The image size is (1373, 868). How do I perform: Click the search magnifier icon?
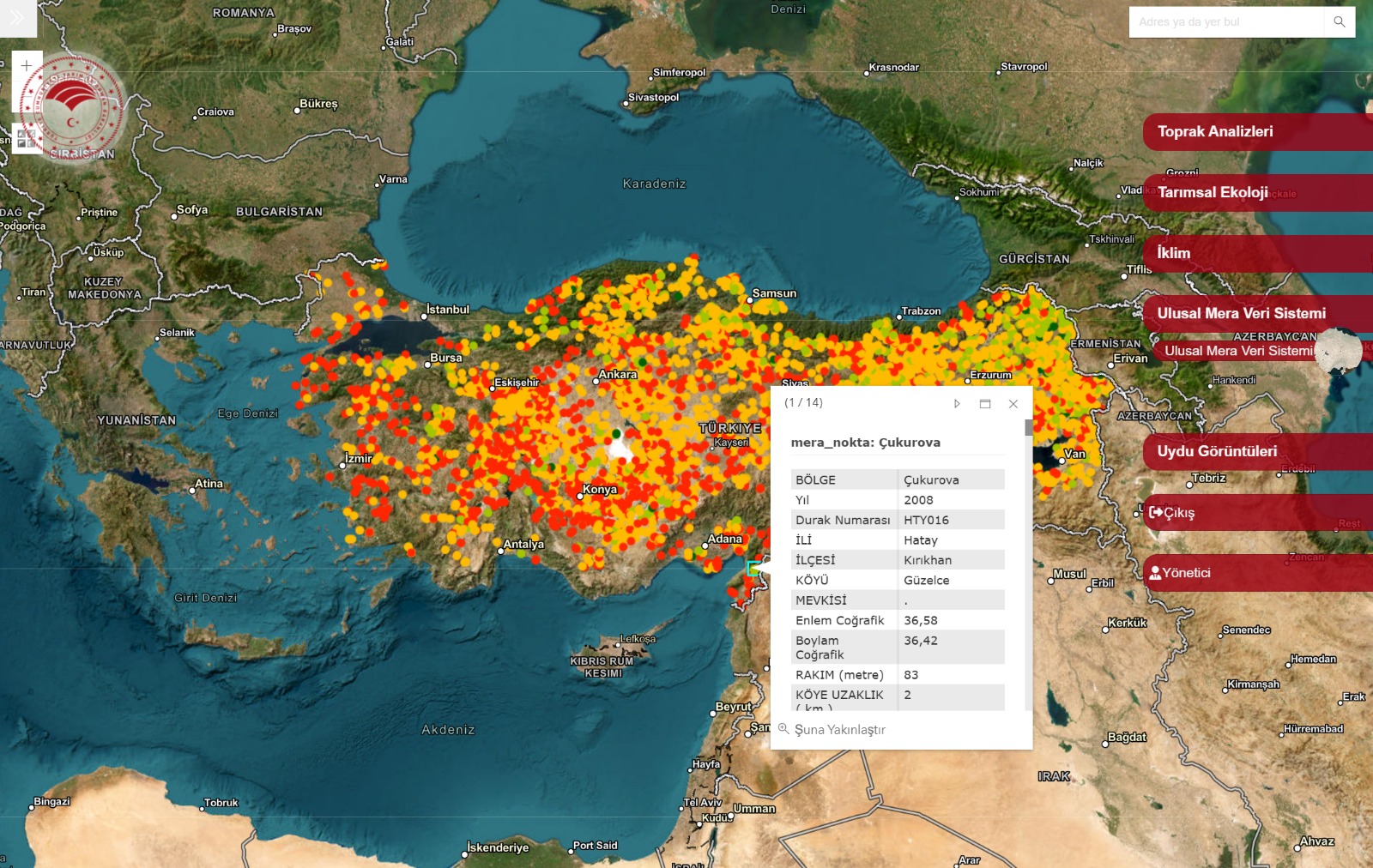coord(1339,22)
